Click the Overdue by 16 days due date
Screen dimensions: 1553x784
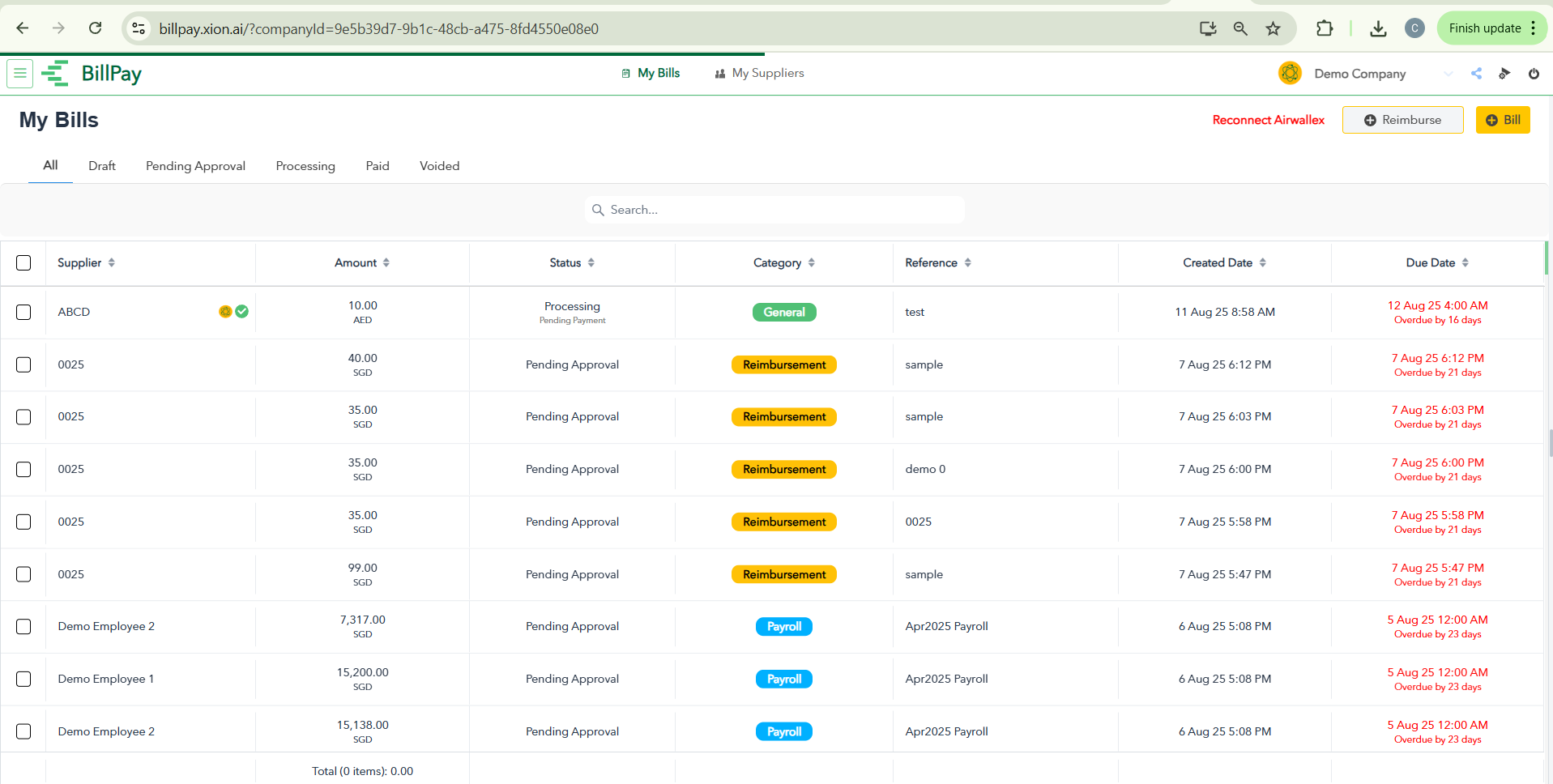(1437, 321)
